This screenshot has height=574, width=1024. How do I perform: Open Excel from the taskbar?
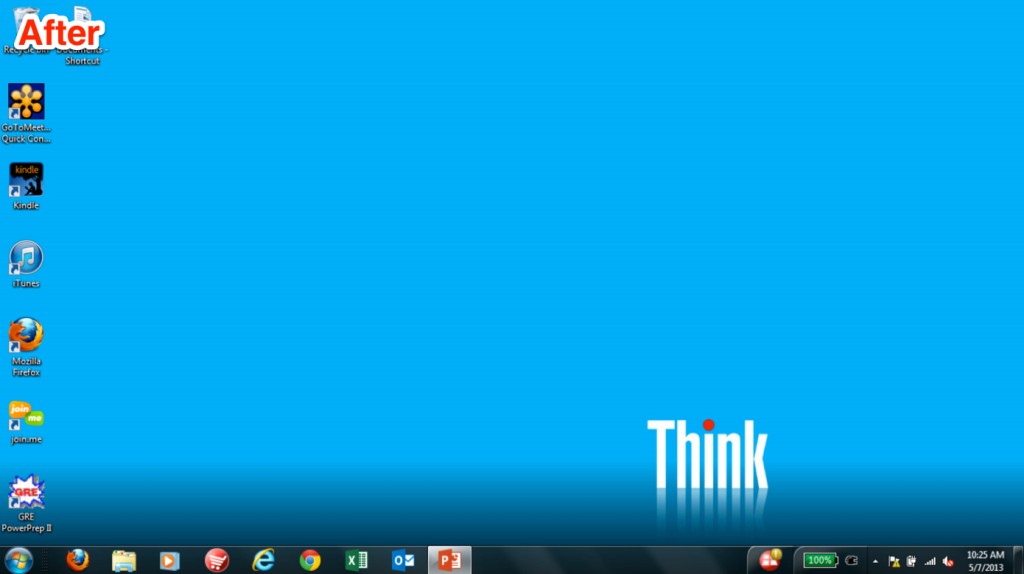[356, 560]
